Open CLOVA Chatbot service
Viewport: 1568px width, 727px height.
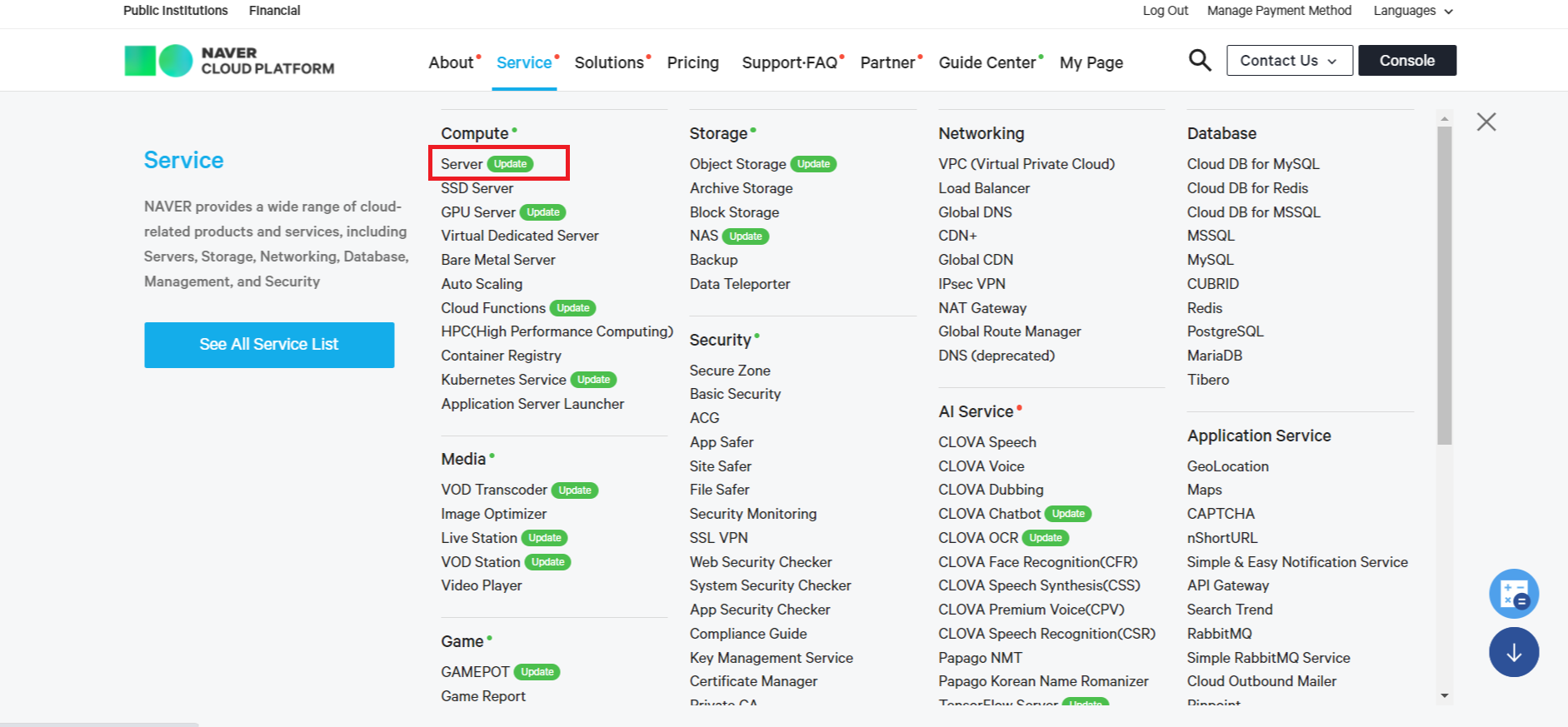pyautogui.click(x=989, y=514)
